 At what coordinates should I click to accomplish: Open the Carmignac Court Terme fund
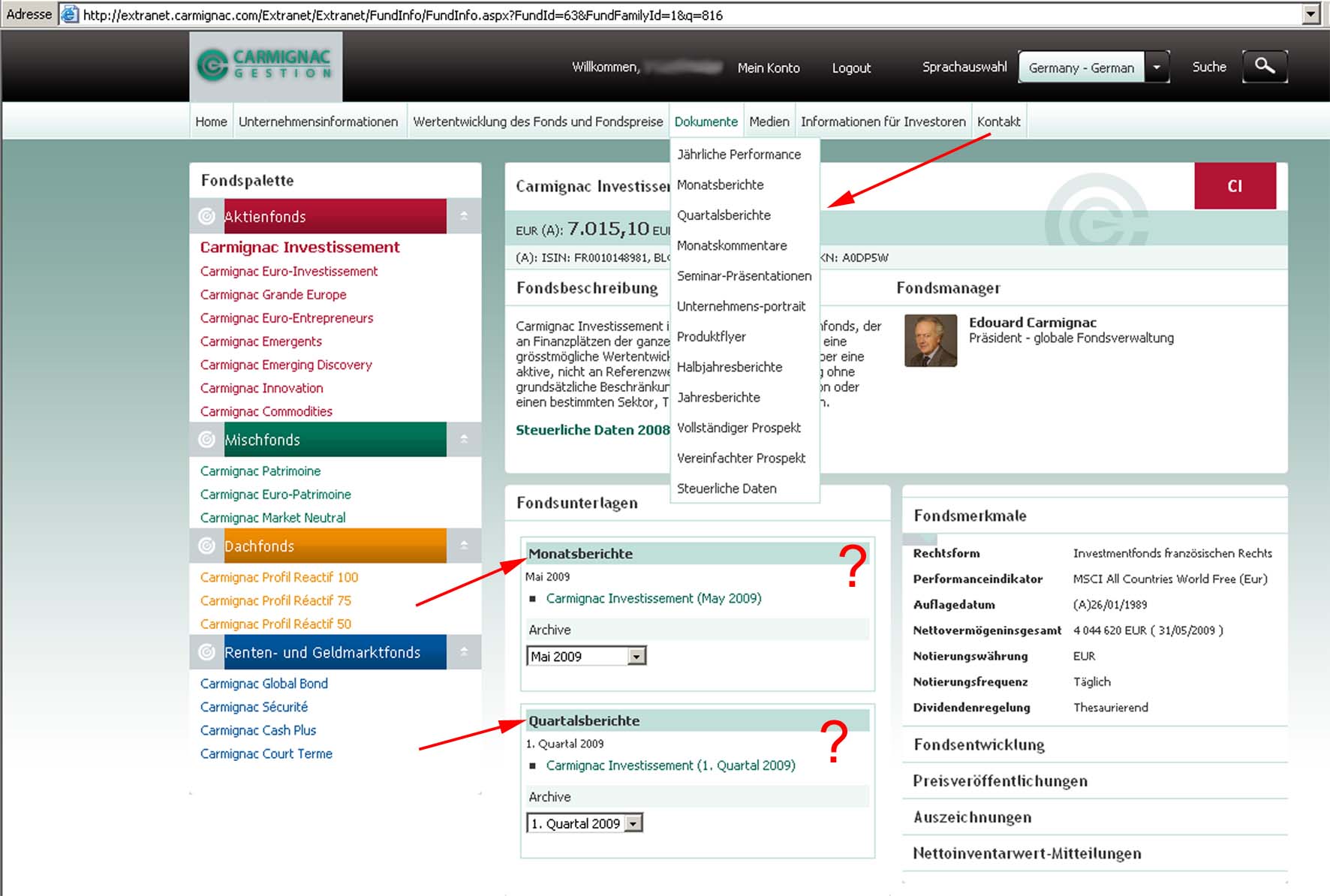click(x=266, y=753)
